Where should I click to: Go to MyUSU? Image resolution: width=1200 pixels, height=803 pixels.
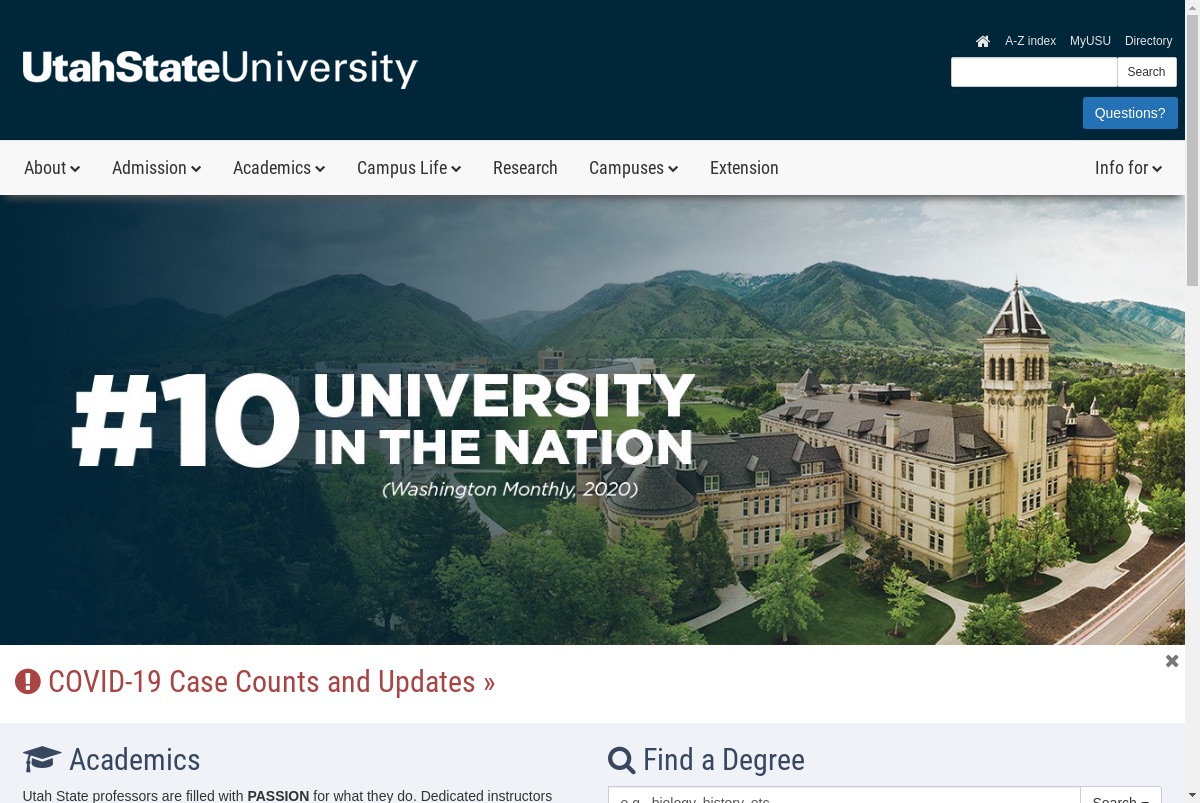(1090, 41)
